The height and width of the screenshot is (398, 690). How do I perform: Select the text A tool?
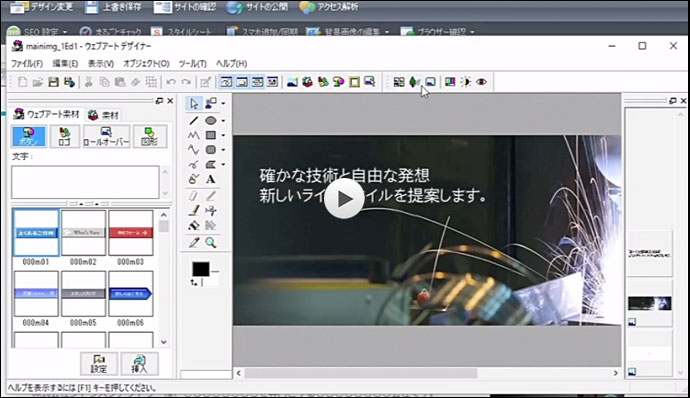[211, 179]
